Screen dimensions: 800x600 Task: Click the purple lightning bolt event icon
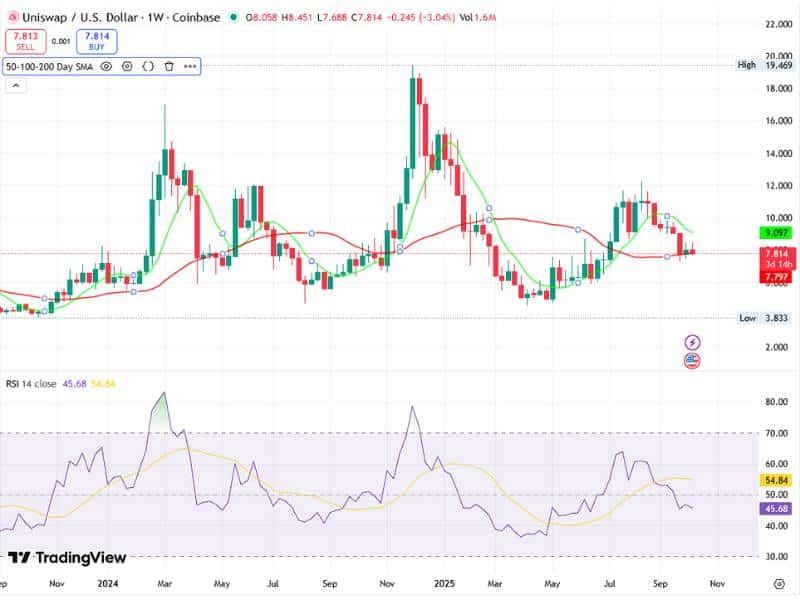pos(692,342)
